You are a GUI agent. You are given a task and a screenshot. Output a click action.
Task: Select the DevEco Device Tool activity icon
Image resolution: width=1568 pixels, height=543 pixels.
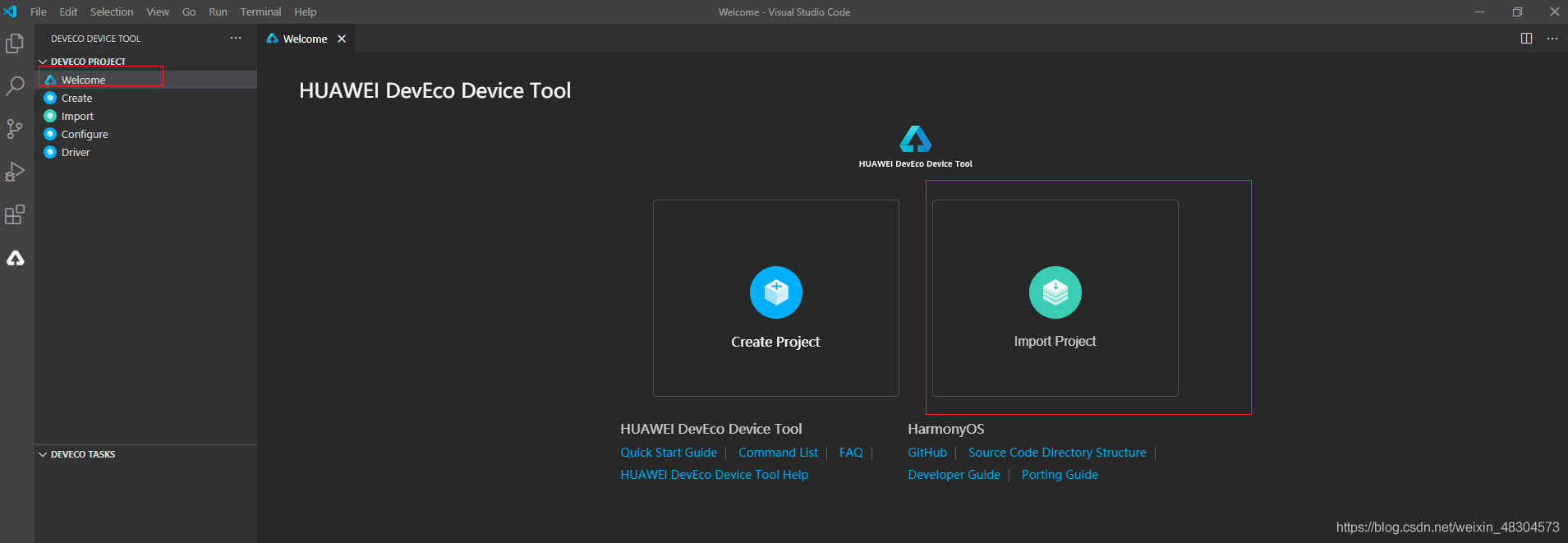pos(15,258)
